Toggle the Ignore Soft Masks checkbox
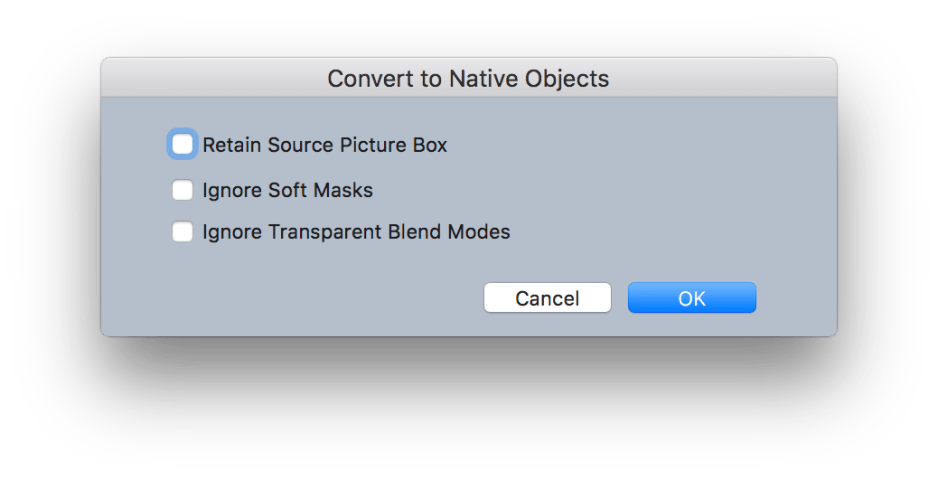 pos(182,190)
